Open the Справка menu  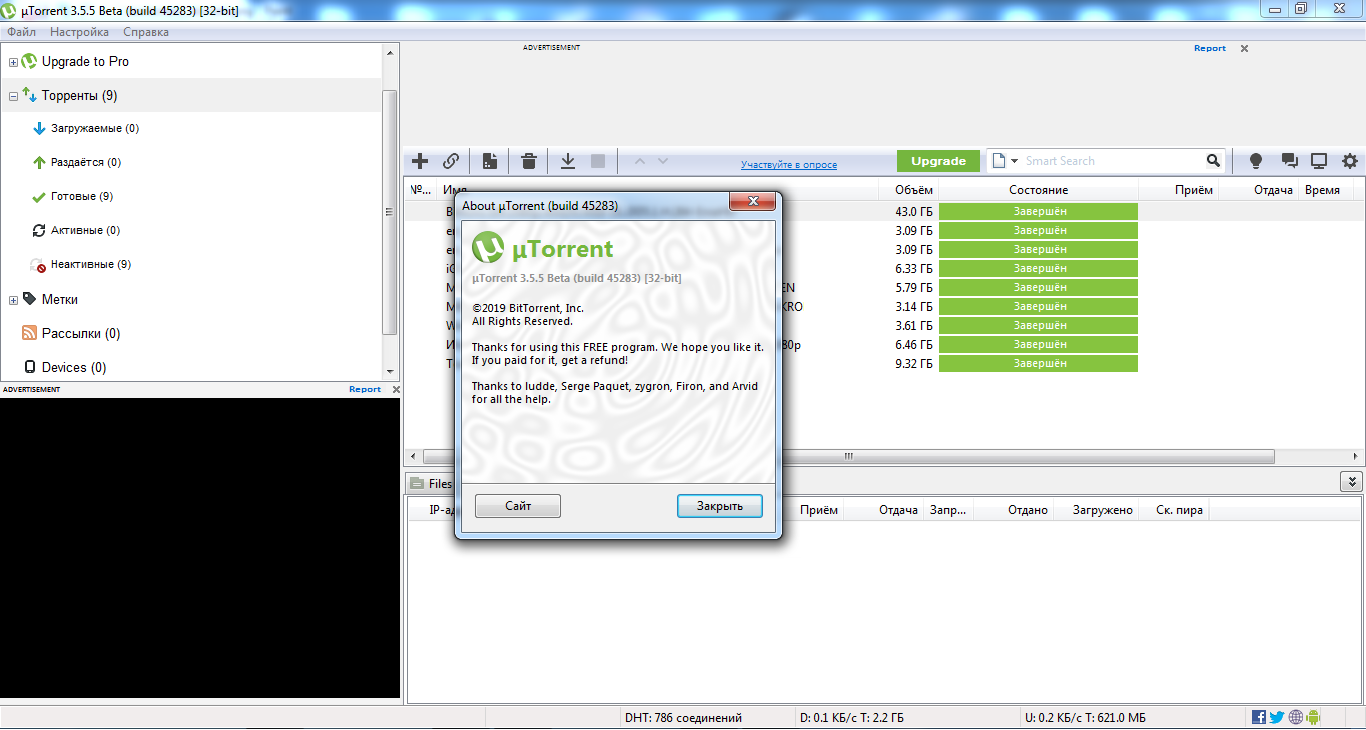click(x=146, y=32)
